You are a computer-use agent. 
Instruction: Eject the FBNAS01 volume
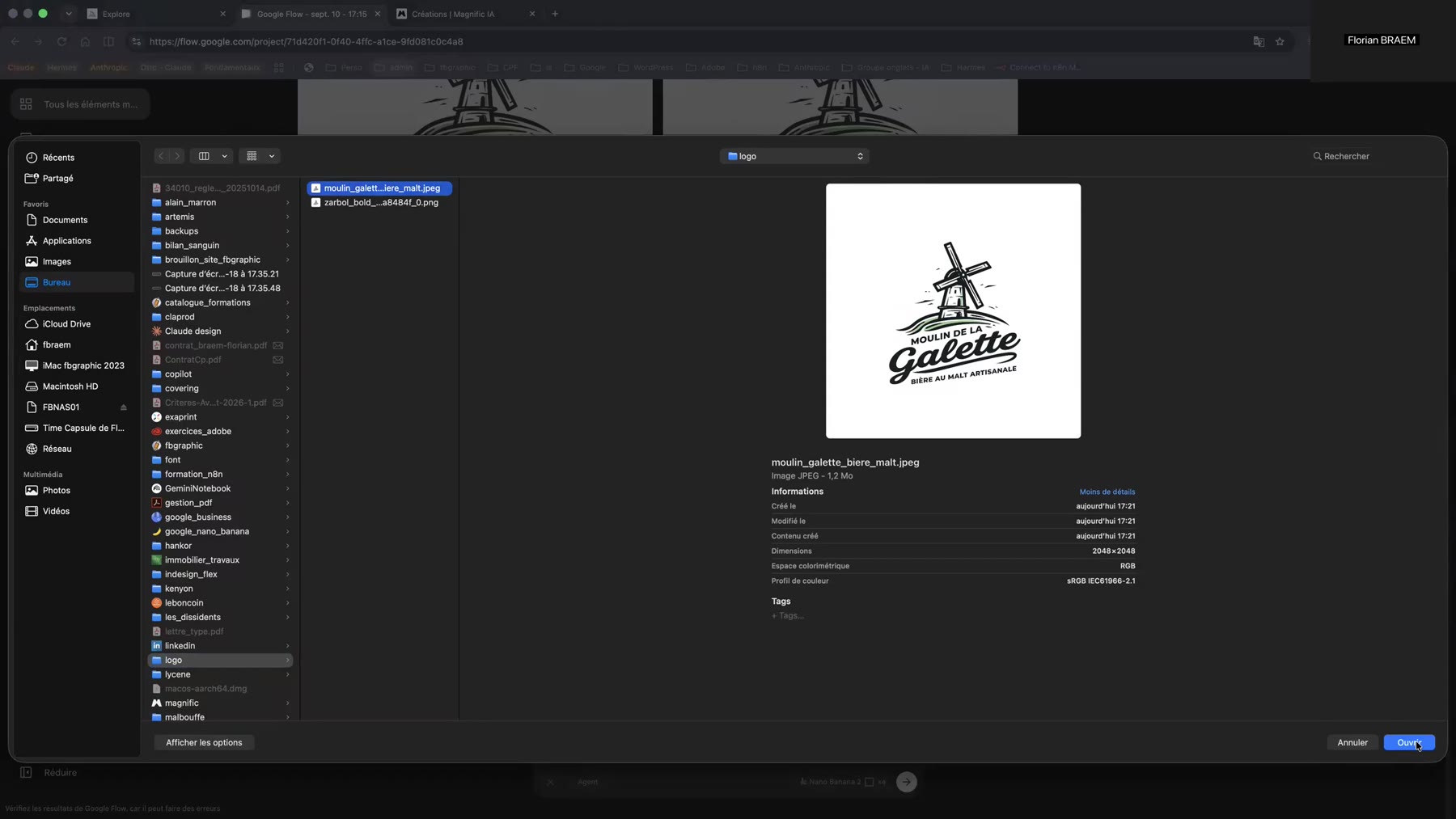pos(124,407)
